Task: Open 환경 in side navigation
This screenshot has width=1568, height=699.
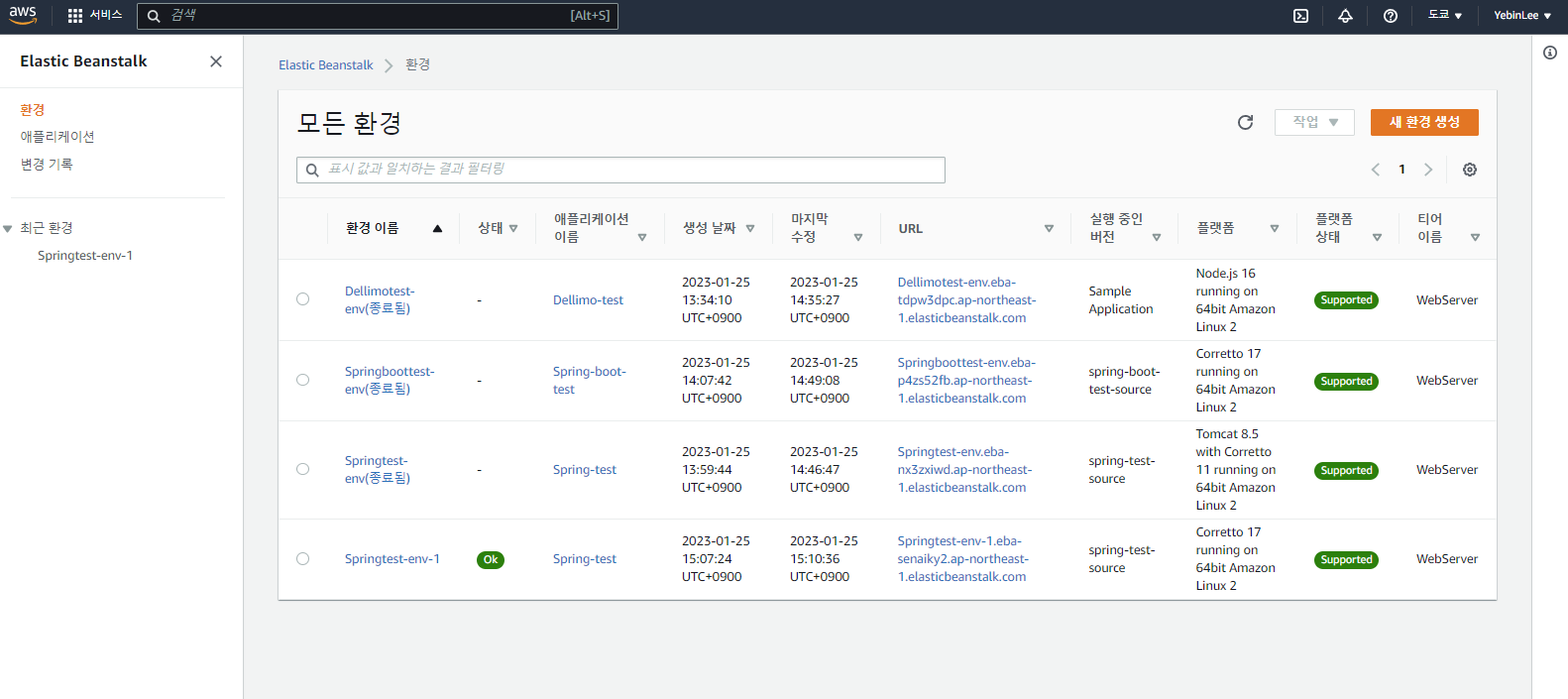Action: click(x=33, y=110)
